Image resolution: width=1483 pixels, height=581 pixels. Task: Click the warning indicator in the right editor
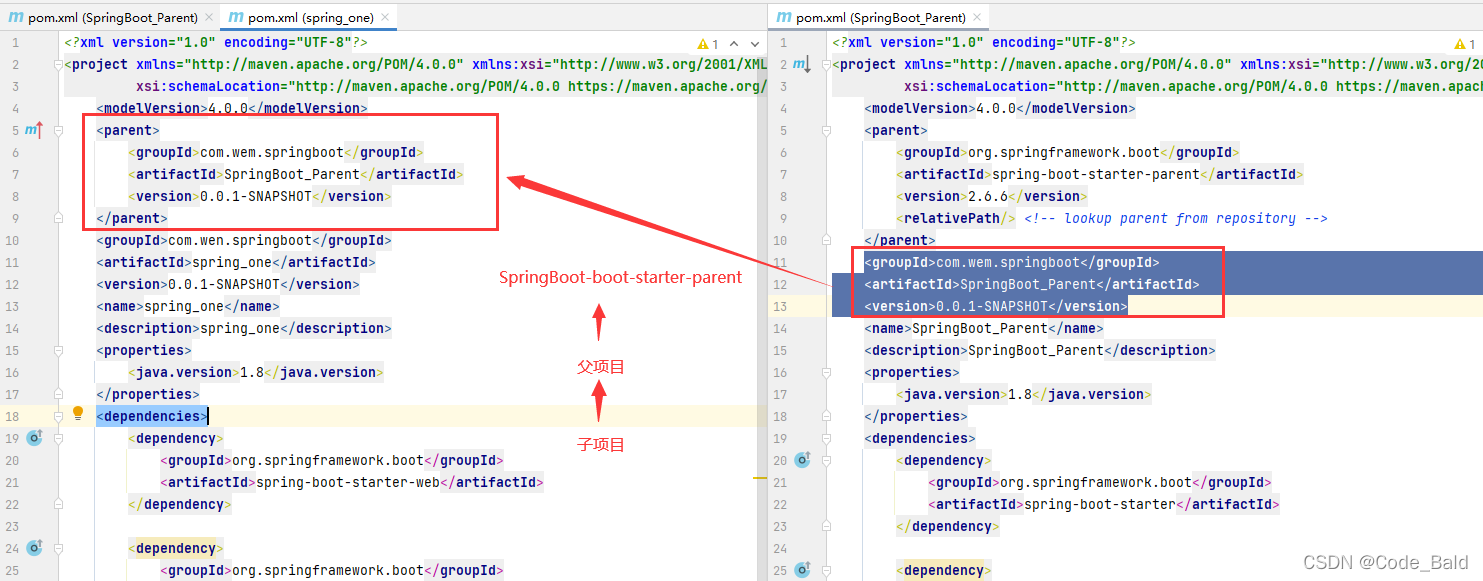(x=1465, y=44)
